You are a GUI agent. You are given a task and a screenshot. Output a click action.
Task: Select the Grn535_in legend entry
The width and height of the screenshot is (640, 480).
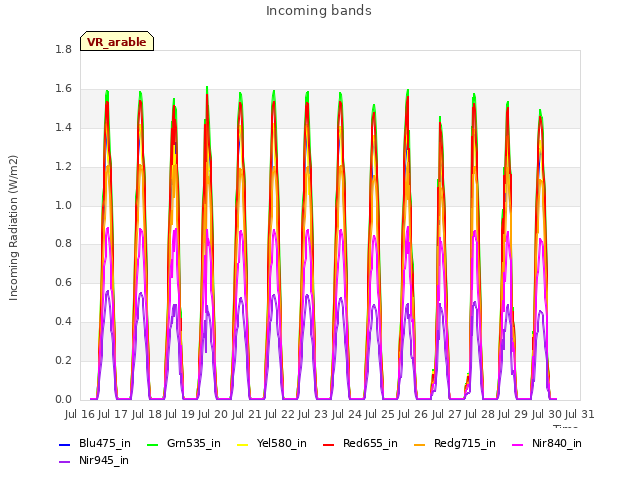pyautogui.click(x=184, y=443)
